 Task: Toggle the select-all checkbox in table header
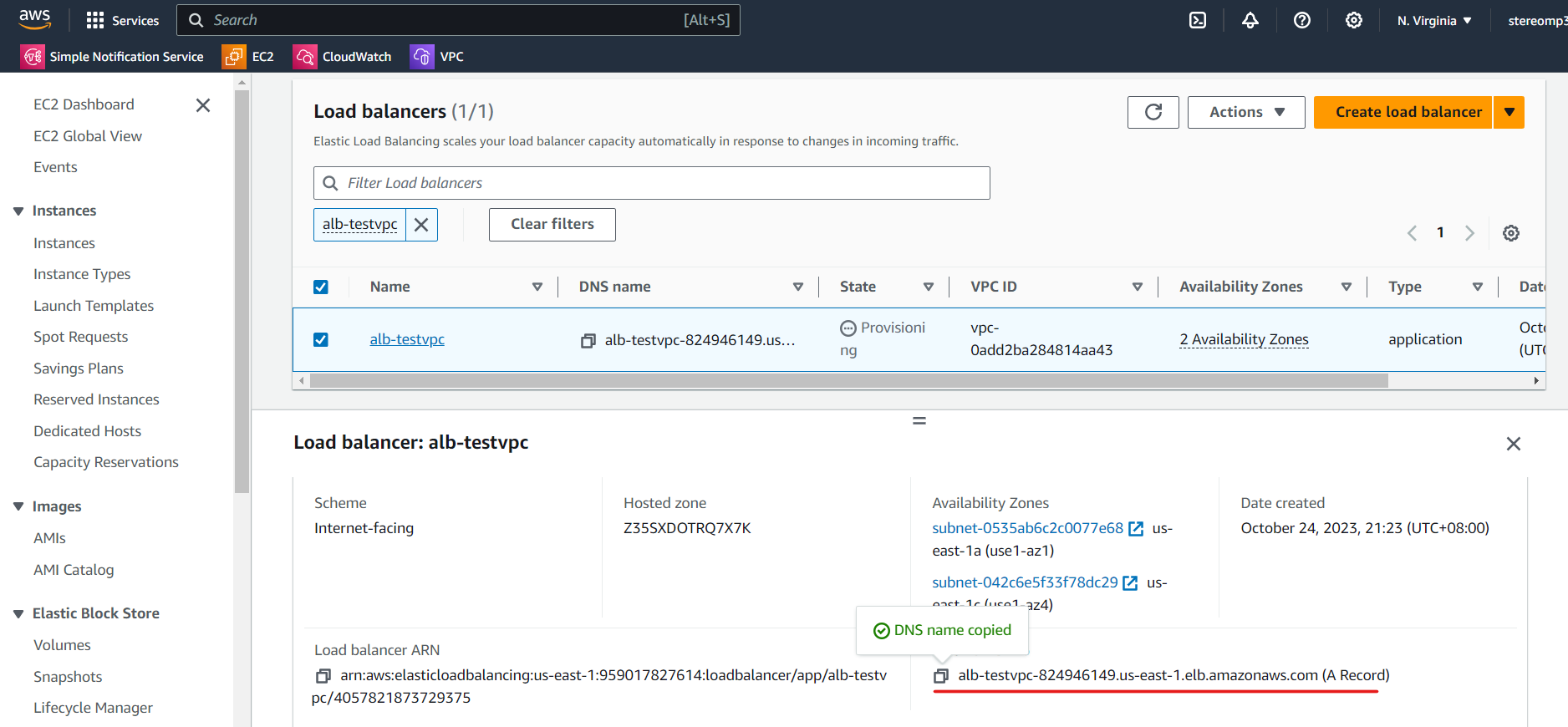point(321,287)
